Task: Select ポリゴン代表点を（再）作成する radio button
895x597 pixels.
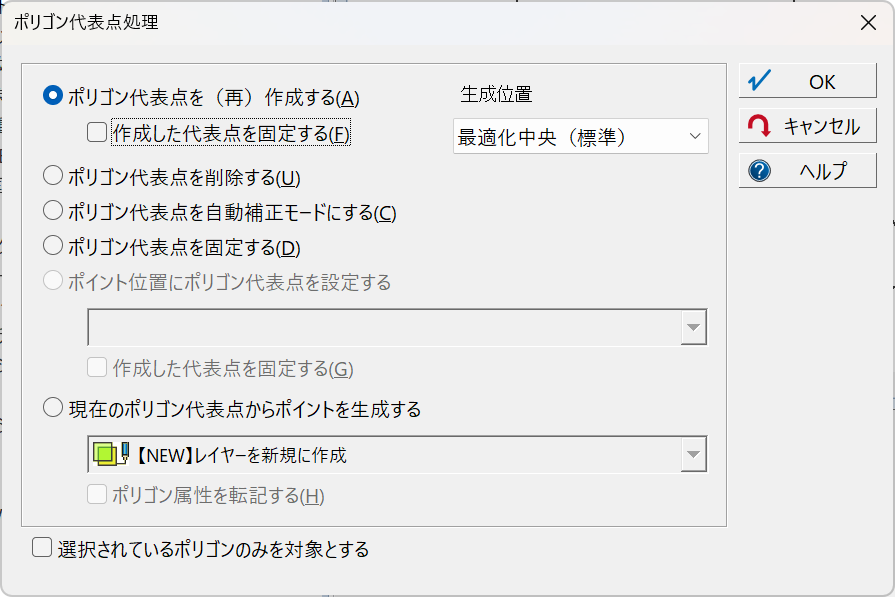Action: coord(53,95)
